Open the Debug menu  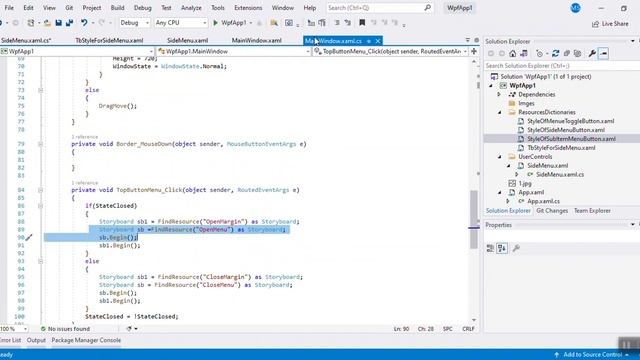click(x=142, y=8)
